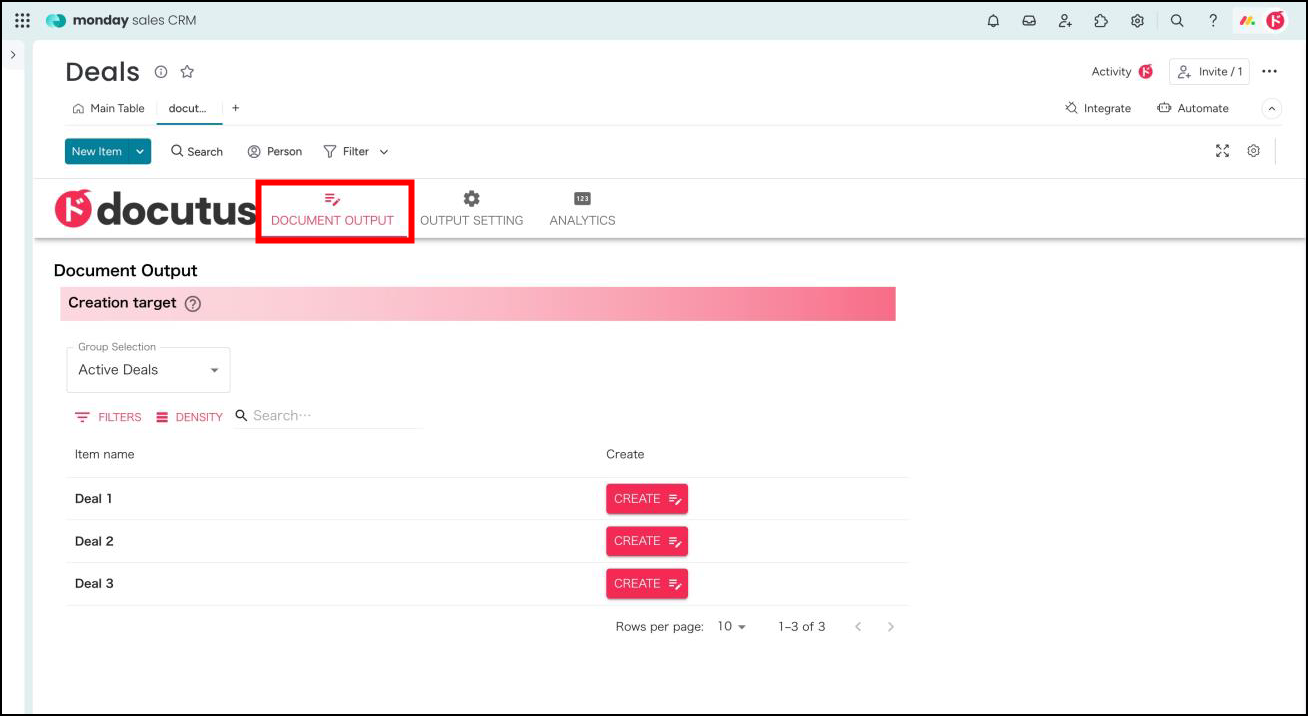This screenshot has height=716, width=1308.
Task: Click the help question mark icon
Action: pos(1213,21)
